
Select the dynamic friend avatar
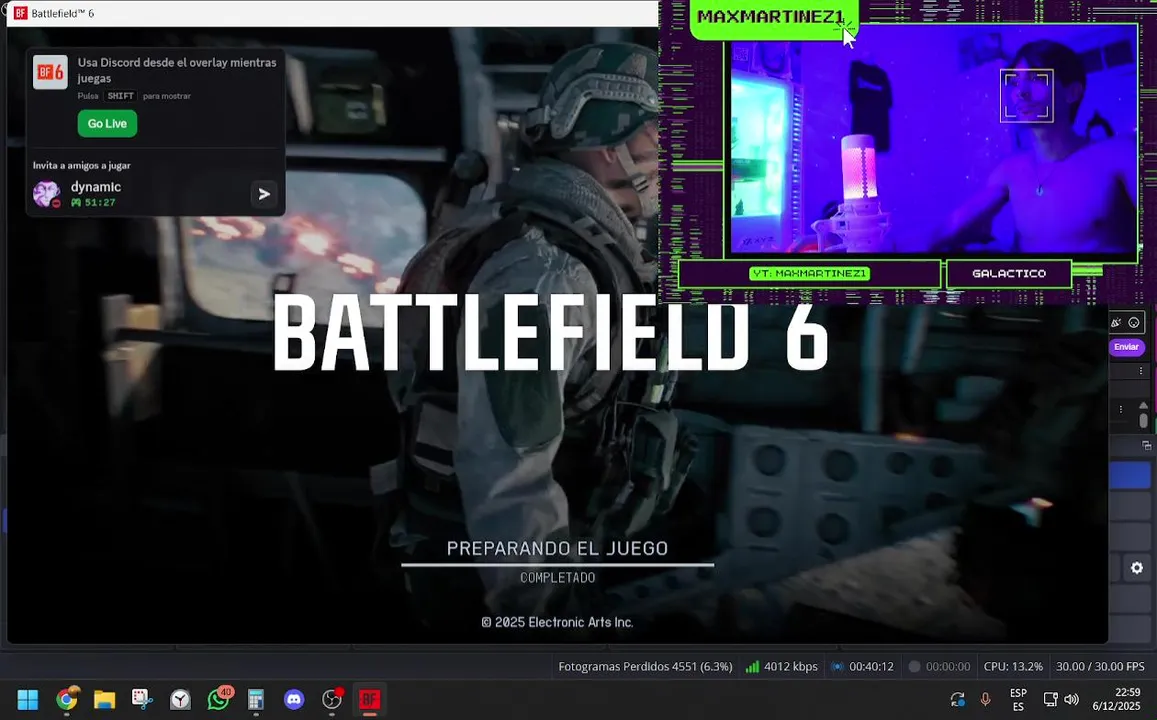tap(46, 193)
